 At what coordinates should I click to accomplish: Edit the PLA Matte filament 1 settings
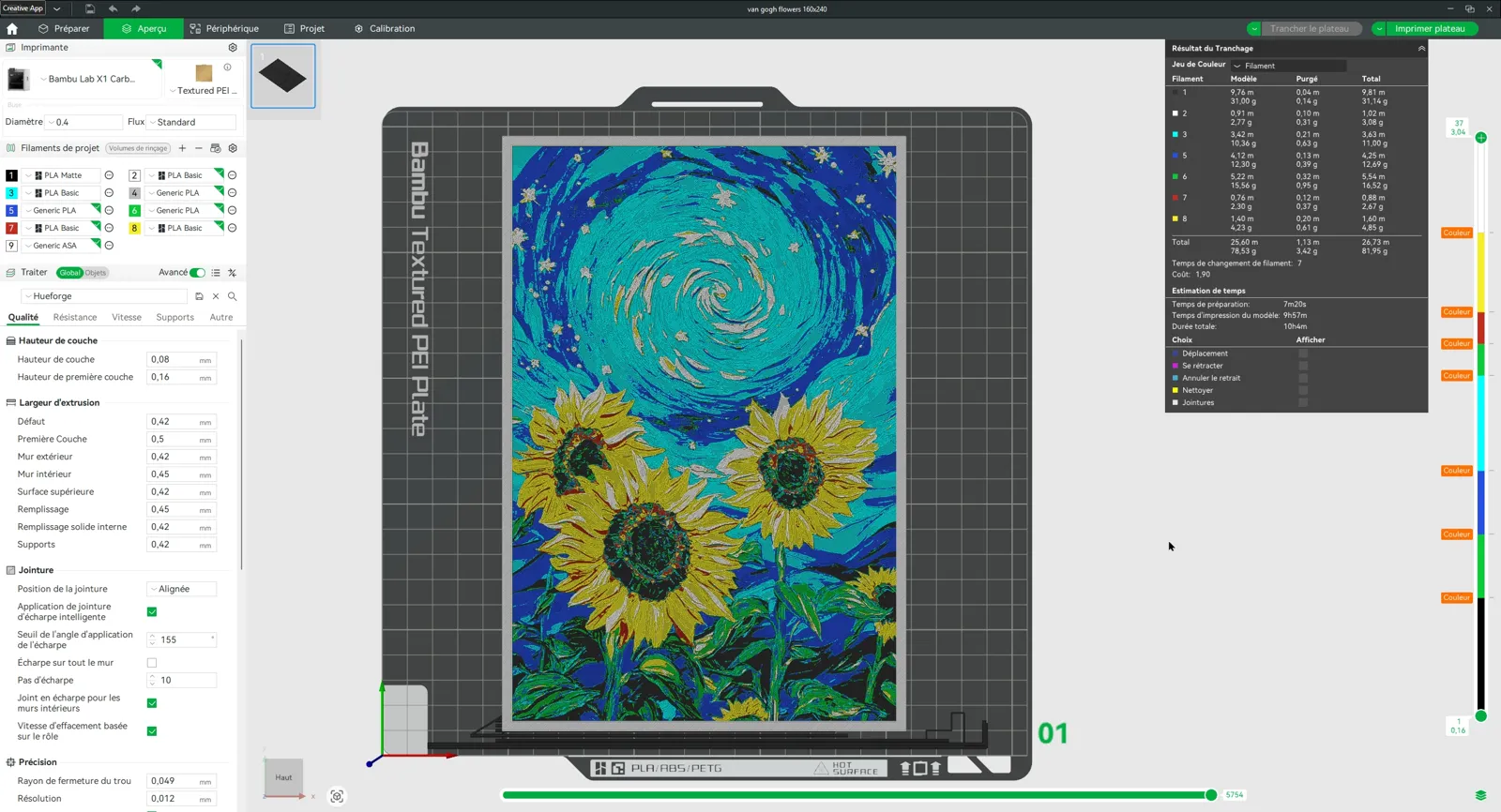[109, 175]
